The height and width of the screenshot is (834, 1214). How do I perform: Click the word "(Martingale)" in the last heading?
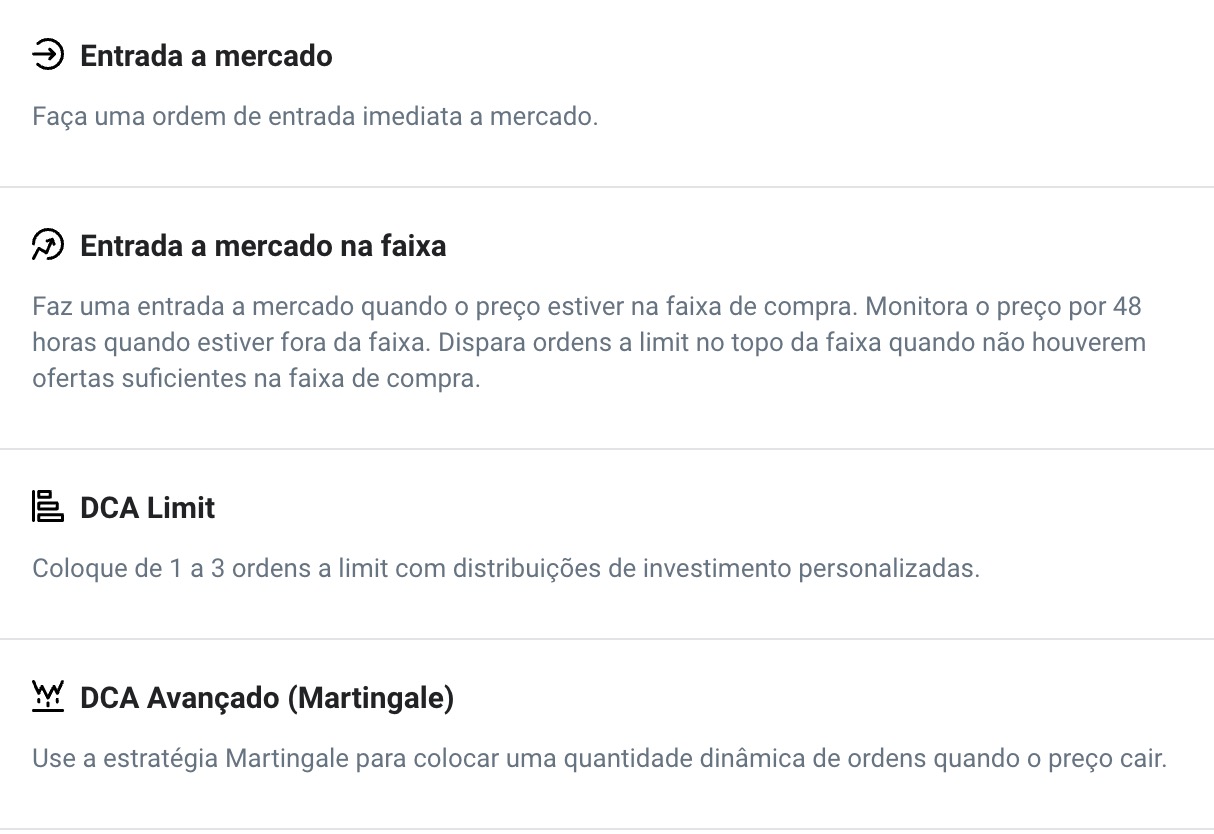click(x=370, y=698)
